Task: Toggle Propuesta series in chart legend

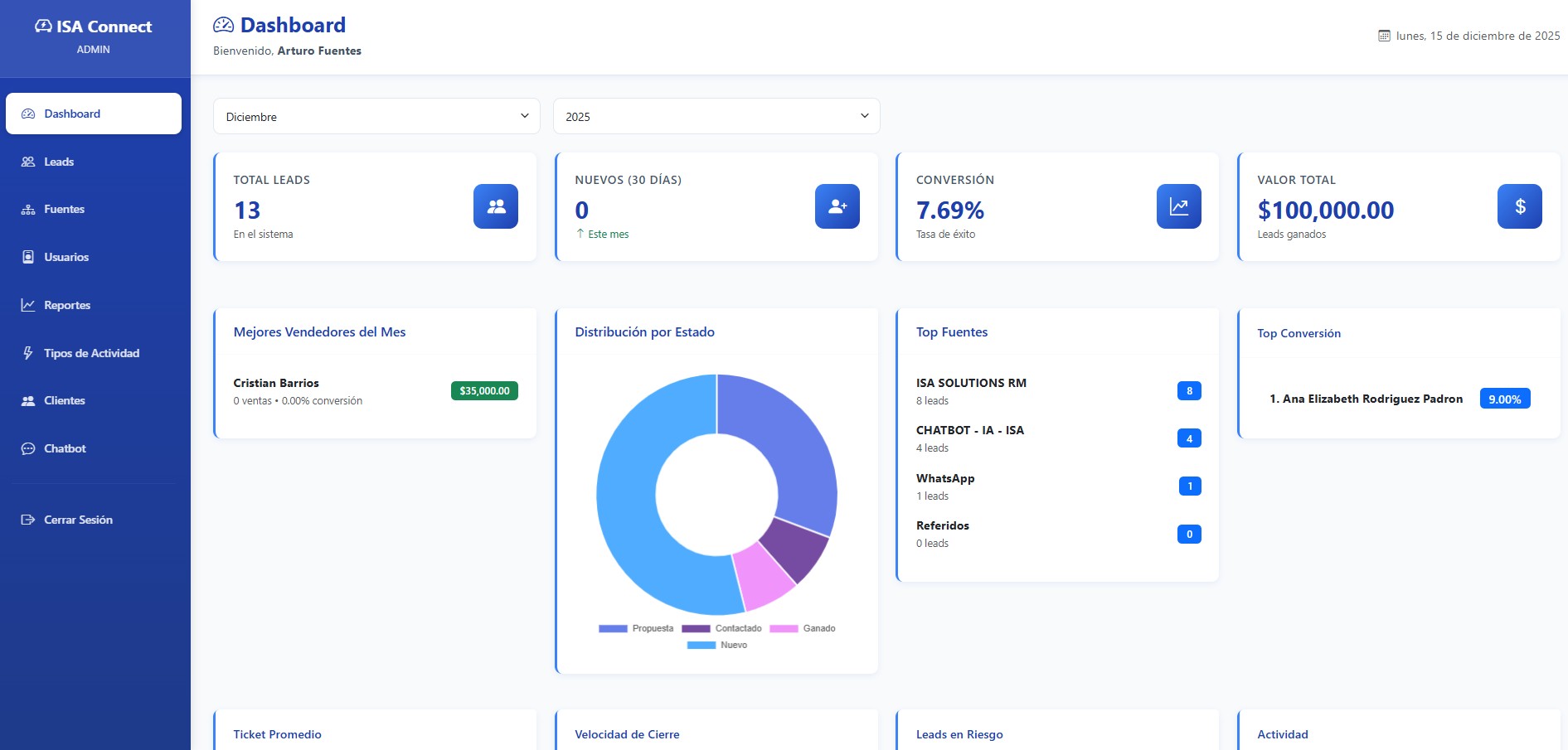Action: point(636,628)
